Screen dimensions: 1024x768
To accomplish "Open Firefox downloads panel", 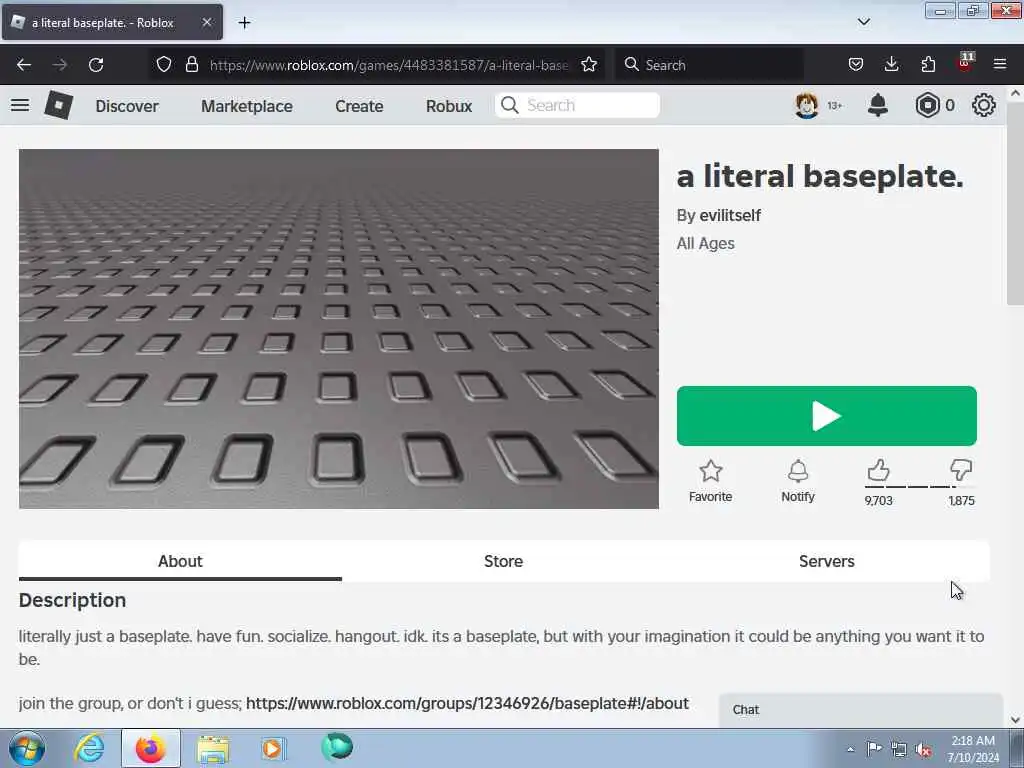I will [x=891, y=65].
